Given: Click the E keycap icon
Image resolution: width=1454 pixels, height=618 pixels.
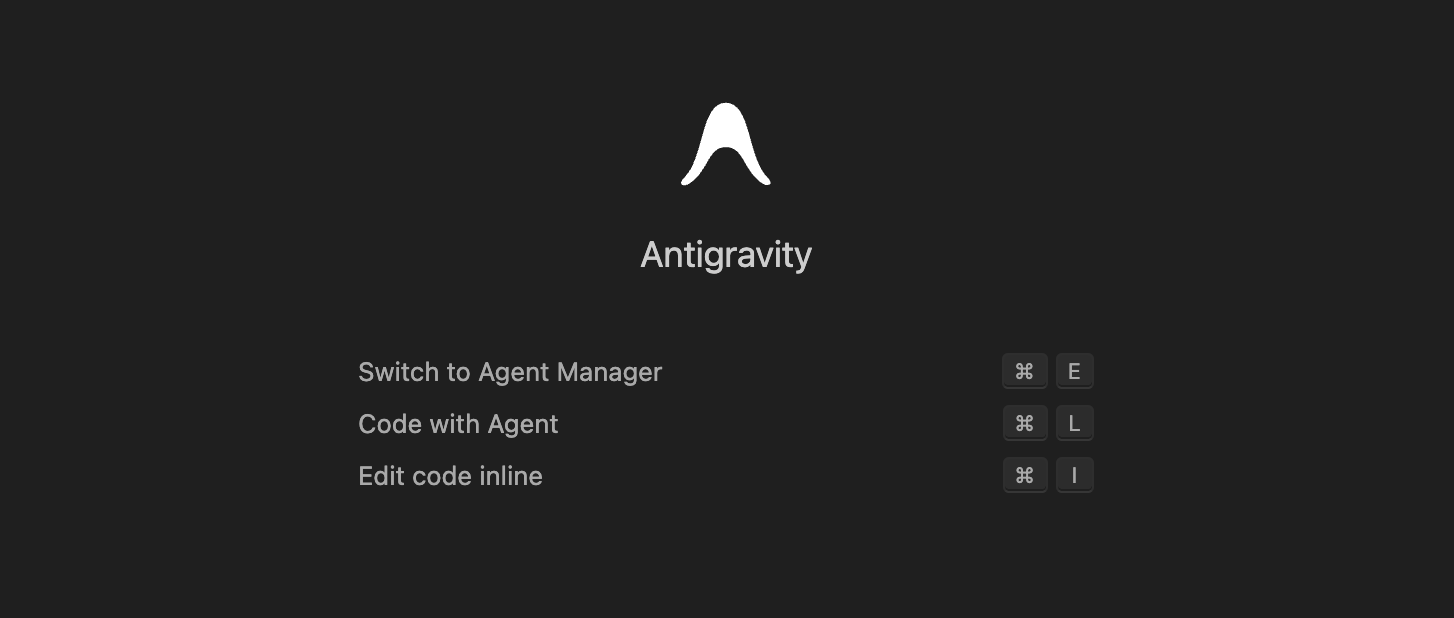Looking at the screenshot, I should pyautogui.click(x=1074, y=372).
